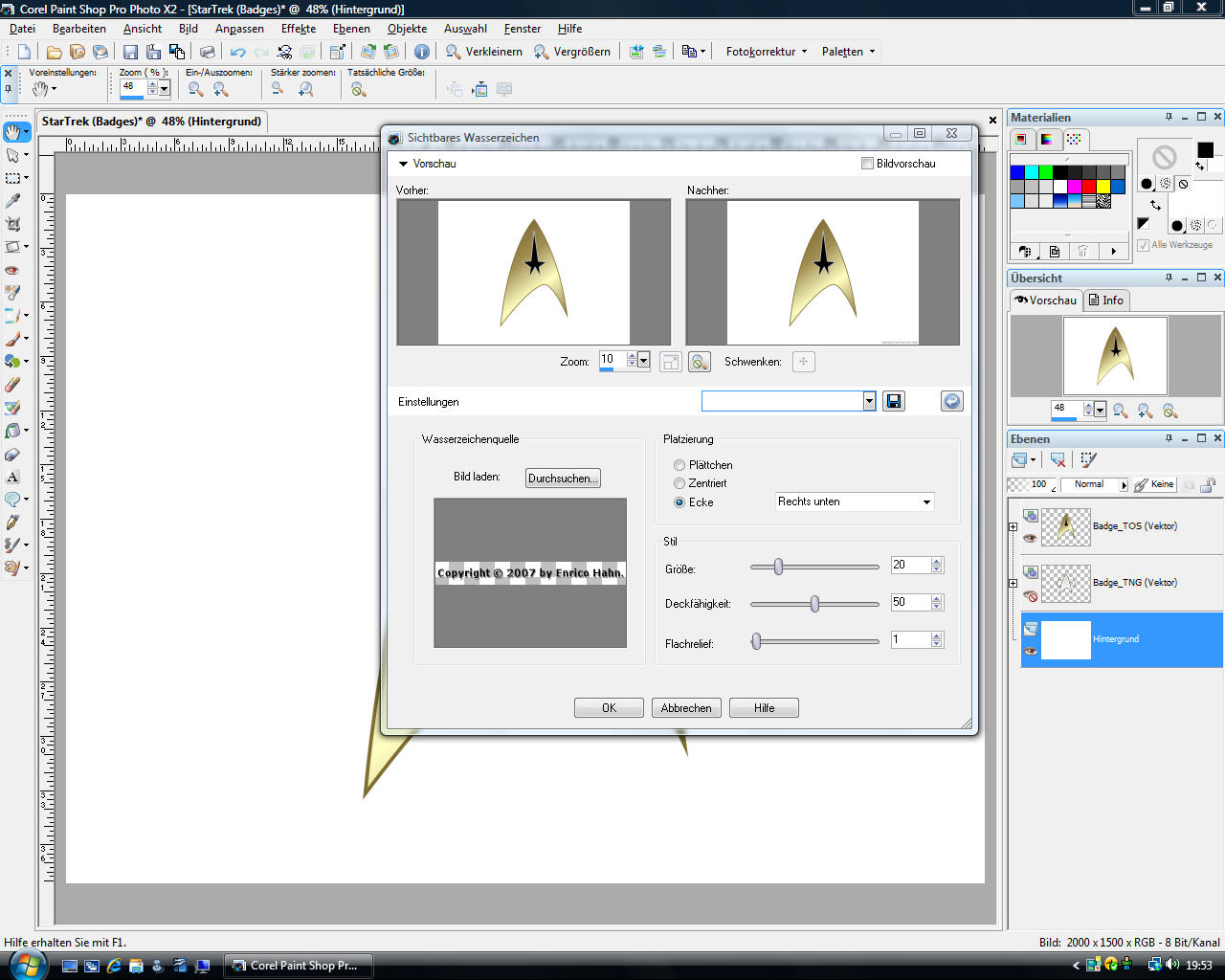
Task: Select the Red Eye tool
Action: point(12,270)
